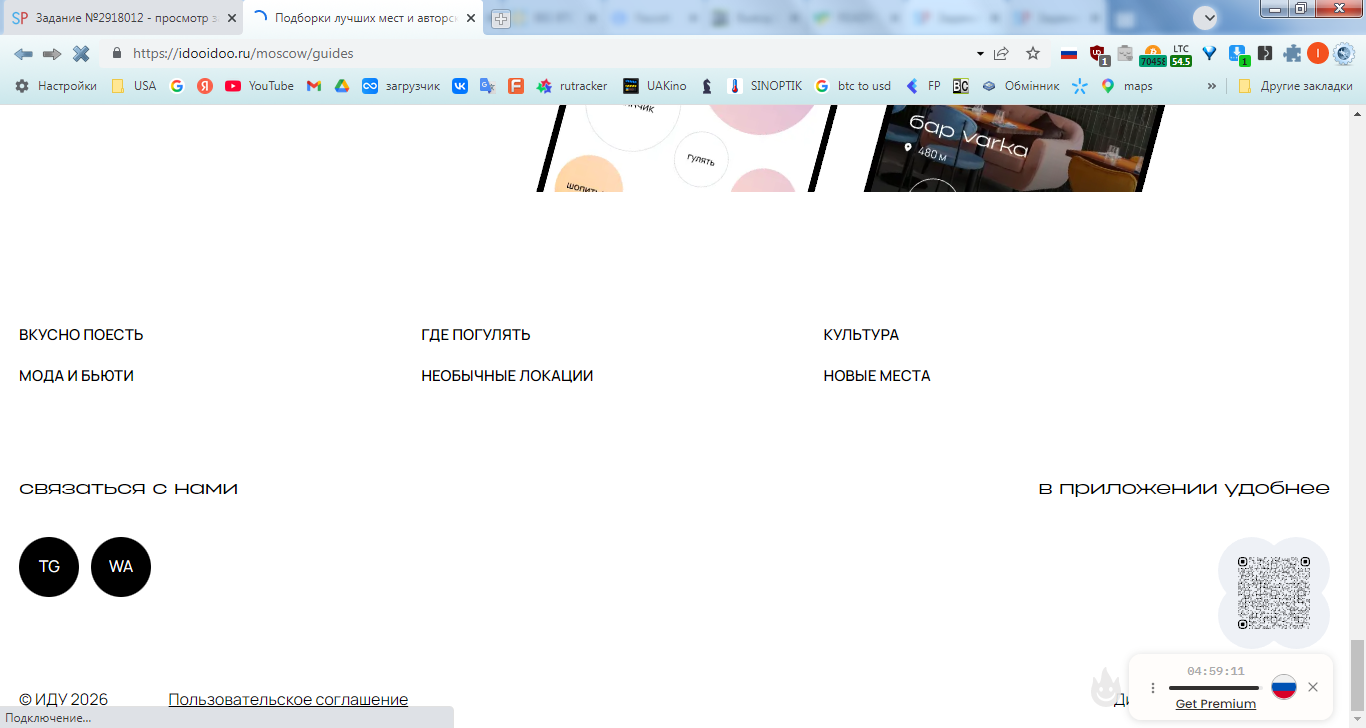Close the Подборки лучших мест tab
1366x728 pixels.
(471, 18)
